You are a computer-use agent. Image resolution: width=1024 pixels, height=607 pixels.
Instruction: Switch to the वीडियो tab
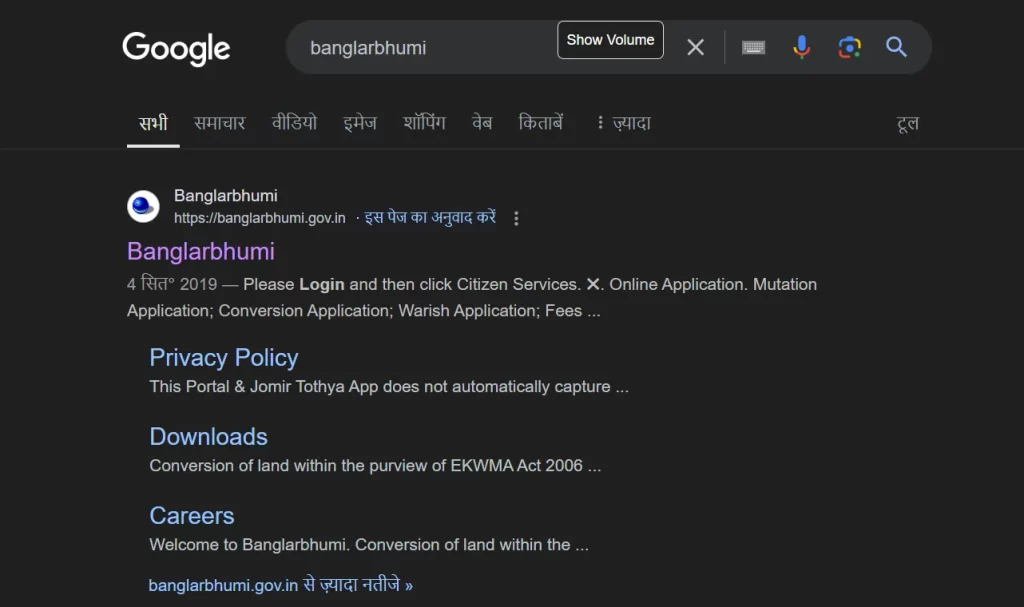point(295,123)
